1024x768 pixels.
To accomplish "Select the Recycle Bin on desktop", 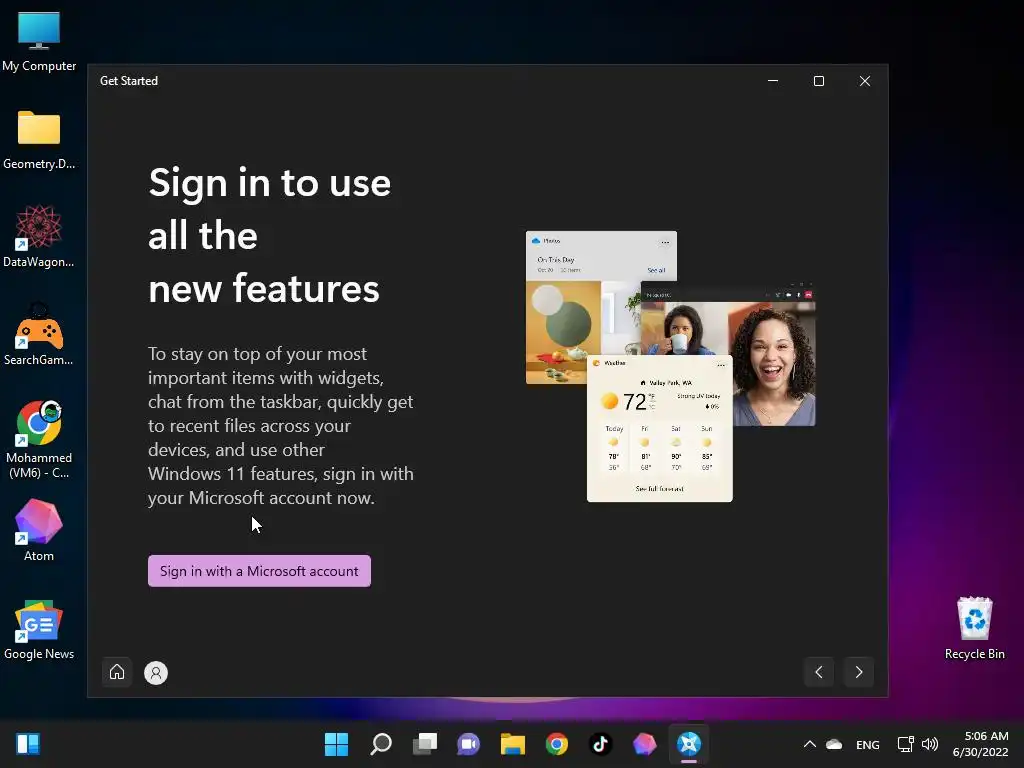I will 974,628.
